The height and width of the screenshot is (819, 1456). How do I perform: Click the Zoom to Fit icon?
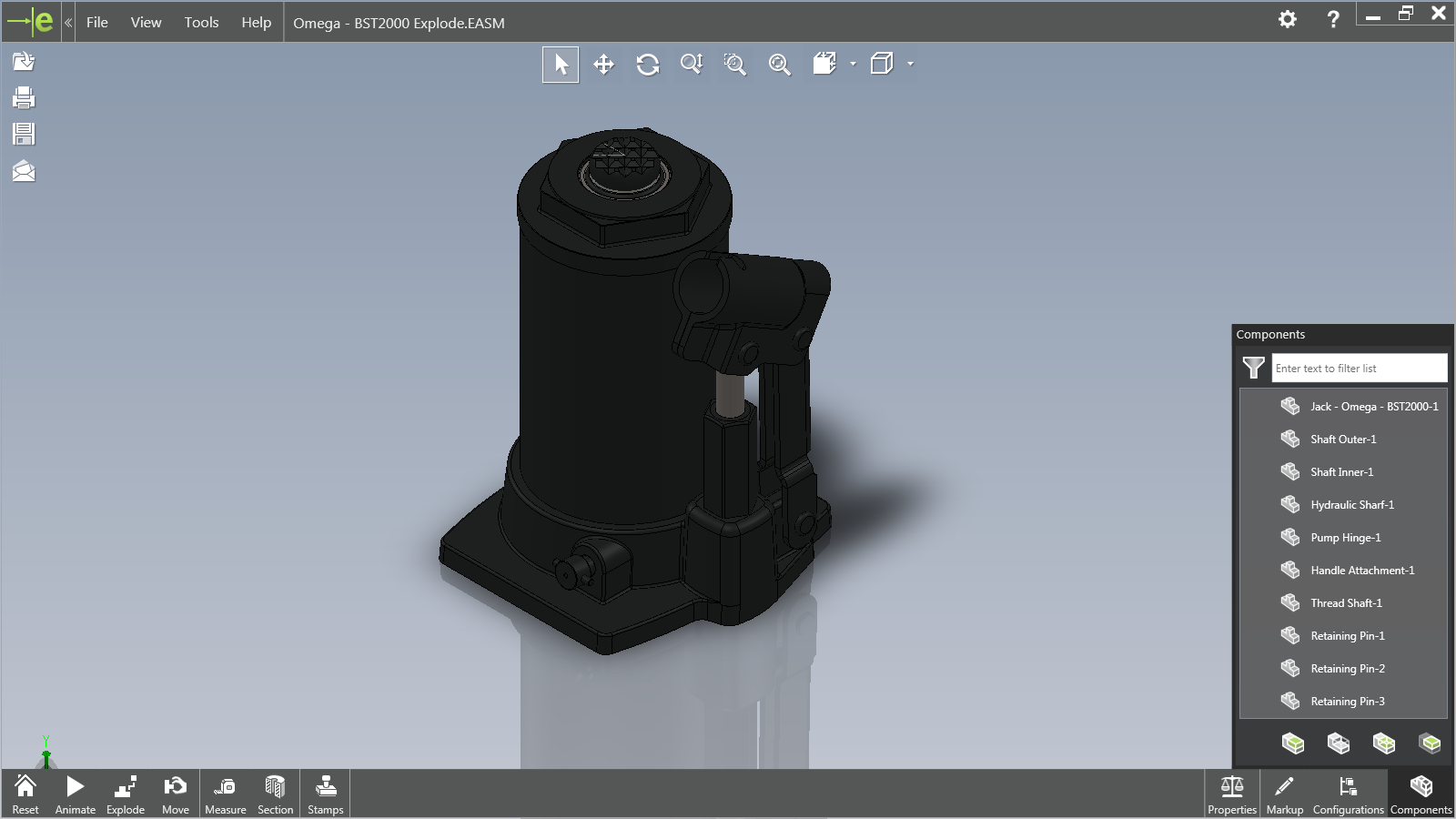tap(779, 65)
